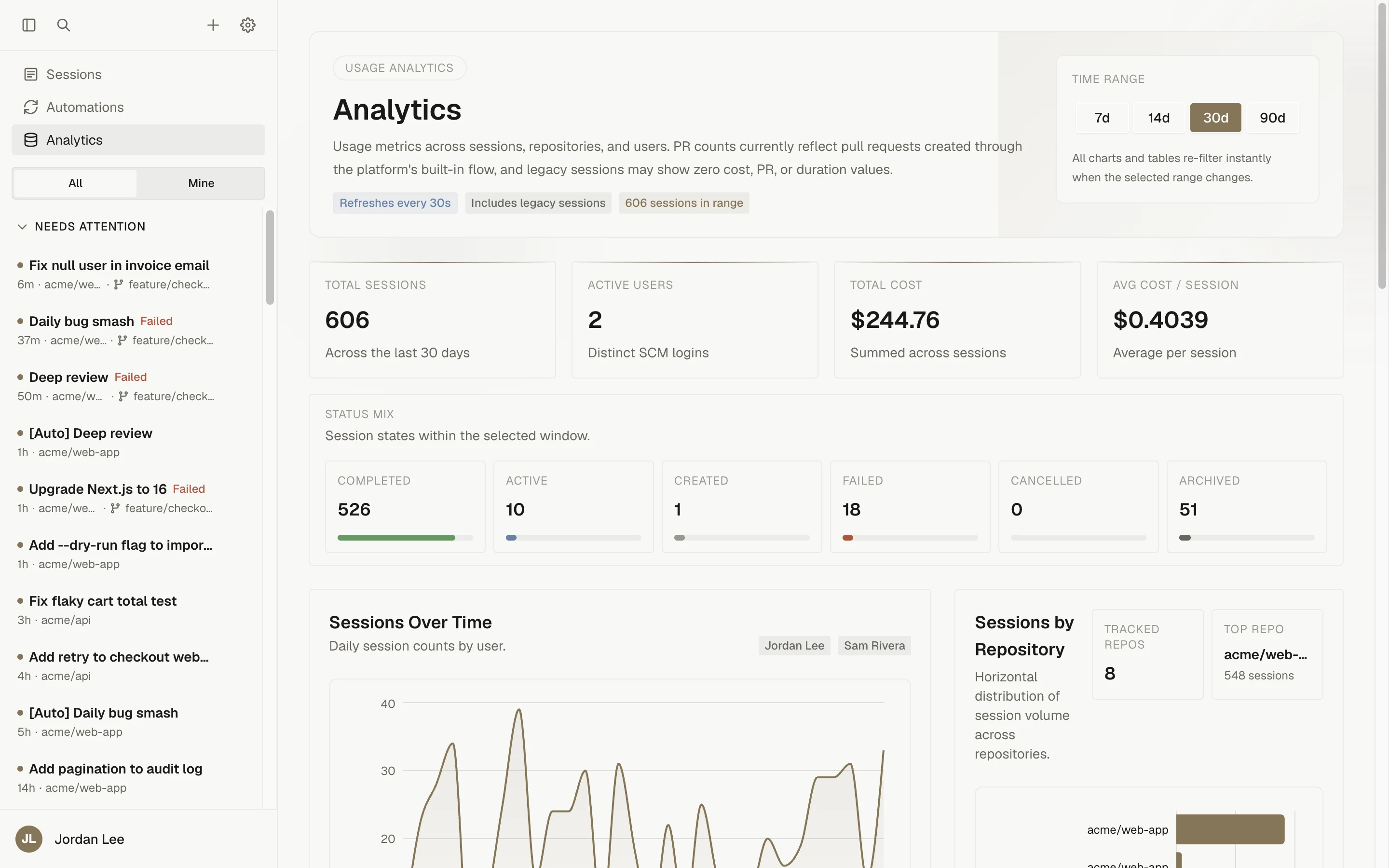Click the Completed green progress bar

pyautogui.click(x=396, y=538)
